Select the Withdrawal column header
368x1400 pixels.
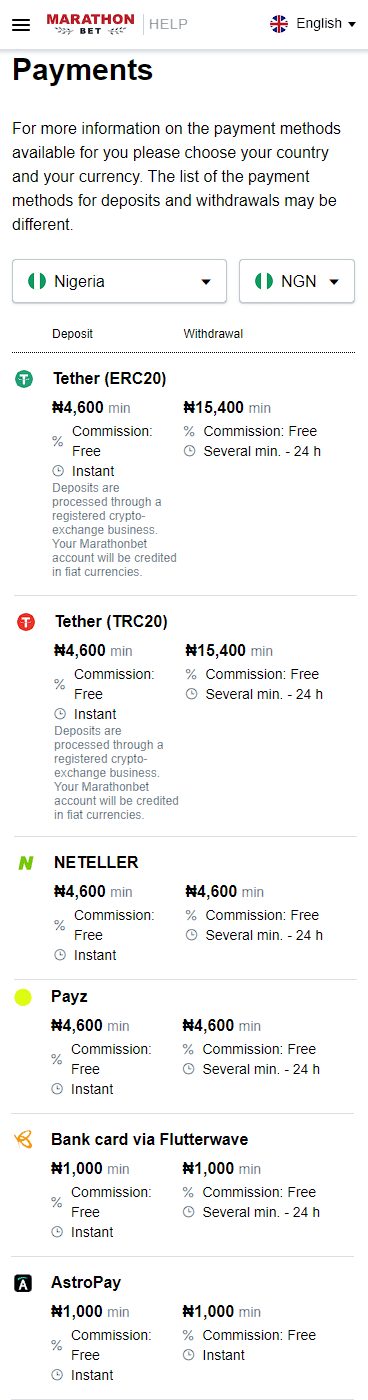(x=213, y=334)
